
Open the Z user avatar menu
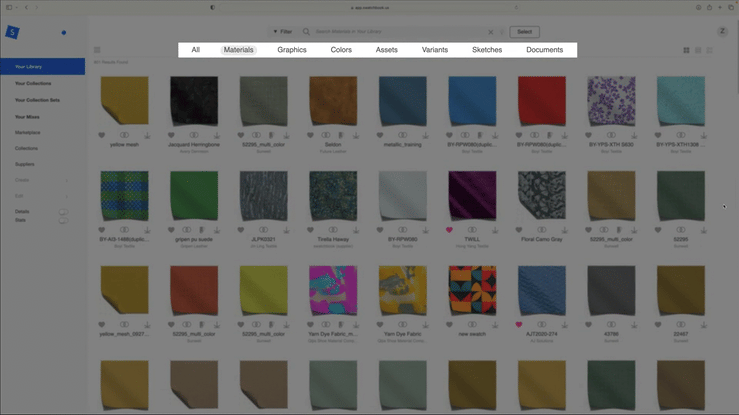[x=722, y=31]
